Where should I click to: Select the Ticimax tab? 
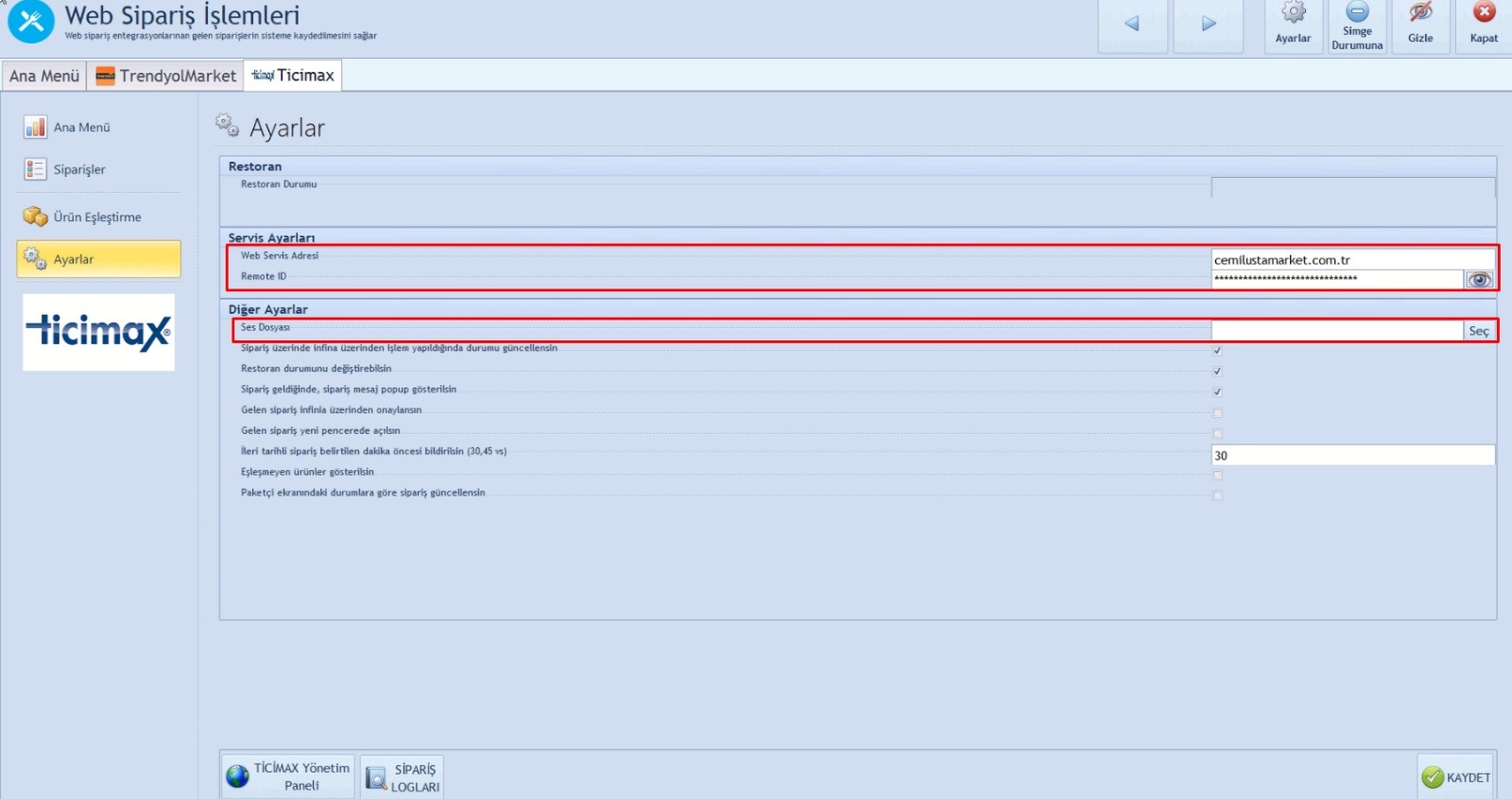pos(293,76)
